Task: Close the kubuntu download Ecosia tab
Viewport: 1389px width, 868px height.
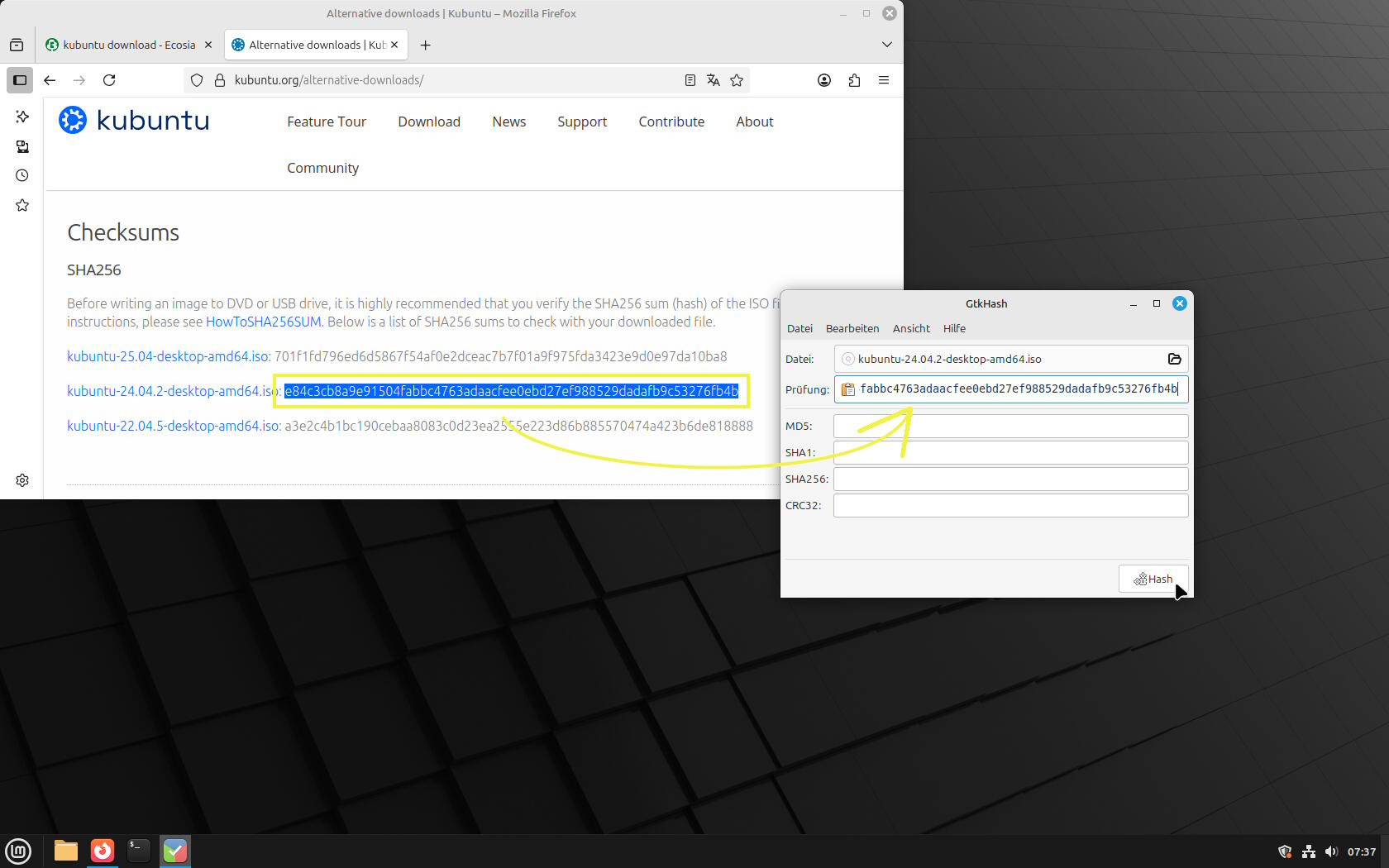Action: click(208, 45)
